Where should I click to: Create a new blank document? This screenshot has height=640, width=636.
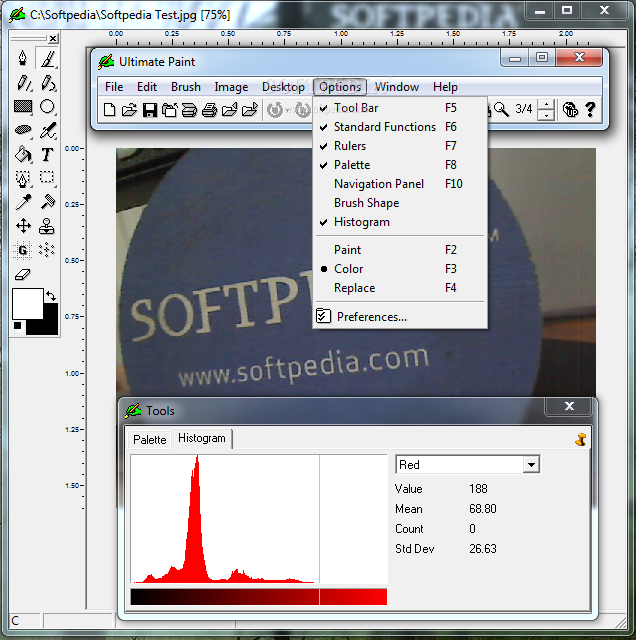(x=109, y=110)
